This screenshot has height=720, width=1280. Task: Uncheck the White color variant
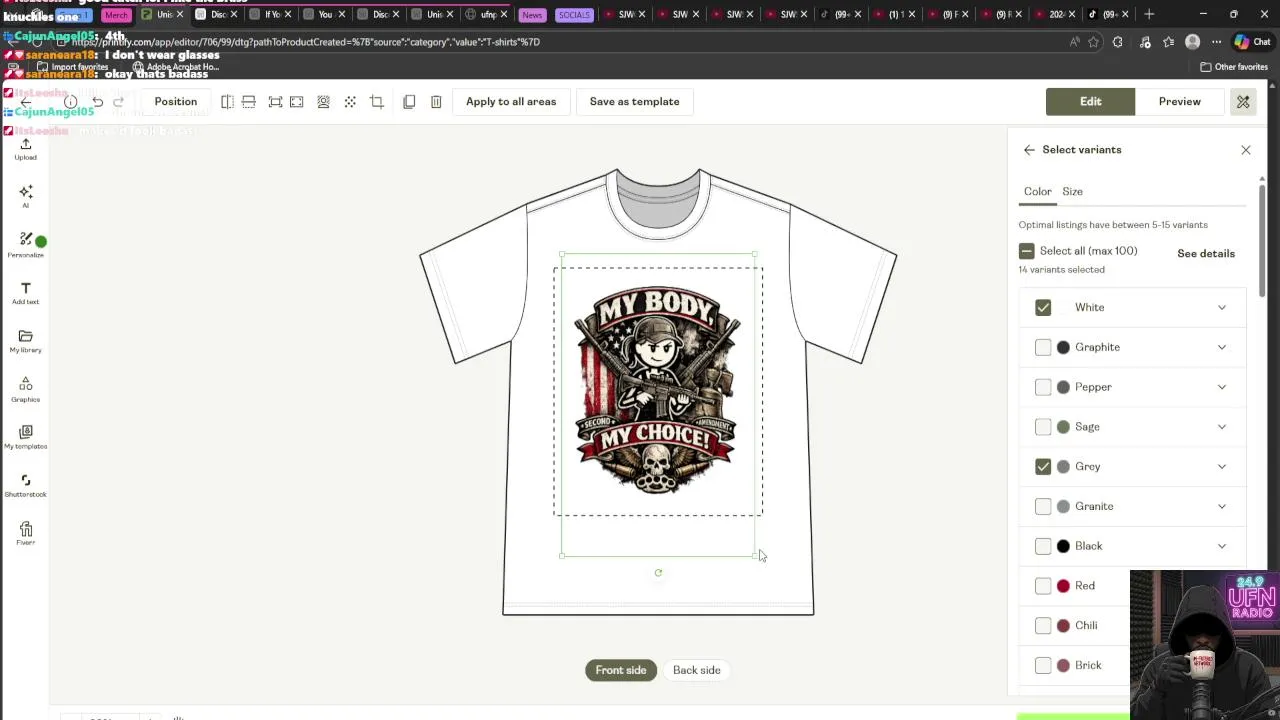coord(1043,307)
